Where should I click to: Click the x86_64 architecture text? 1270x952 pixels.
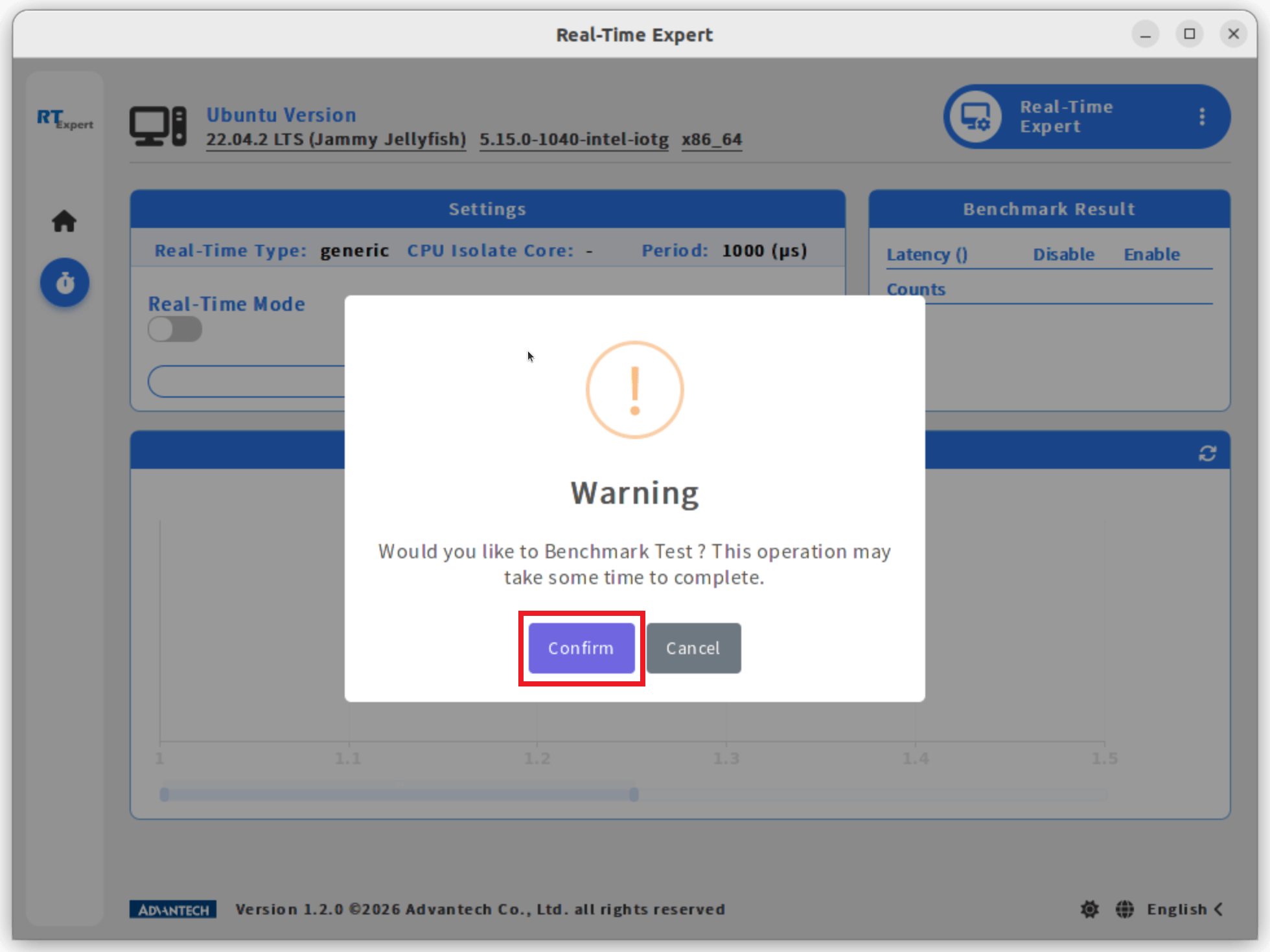click(711, 139)
